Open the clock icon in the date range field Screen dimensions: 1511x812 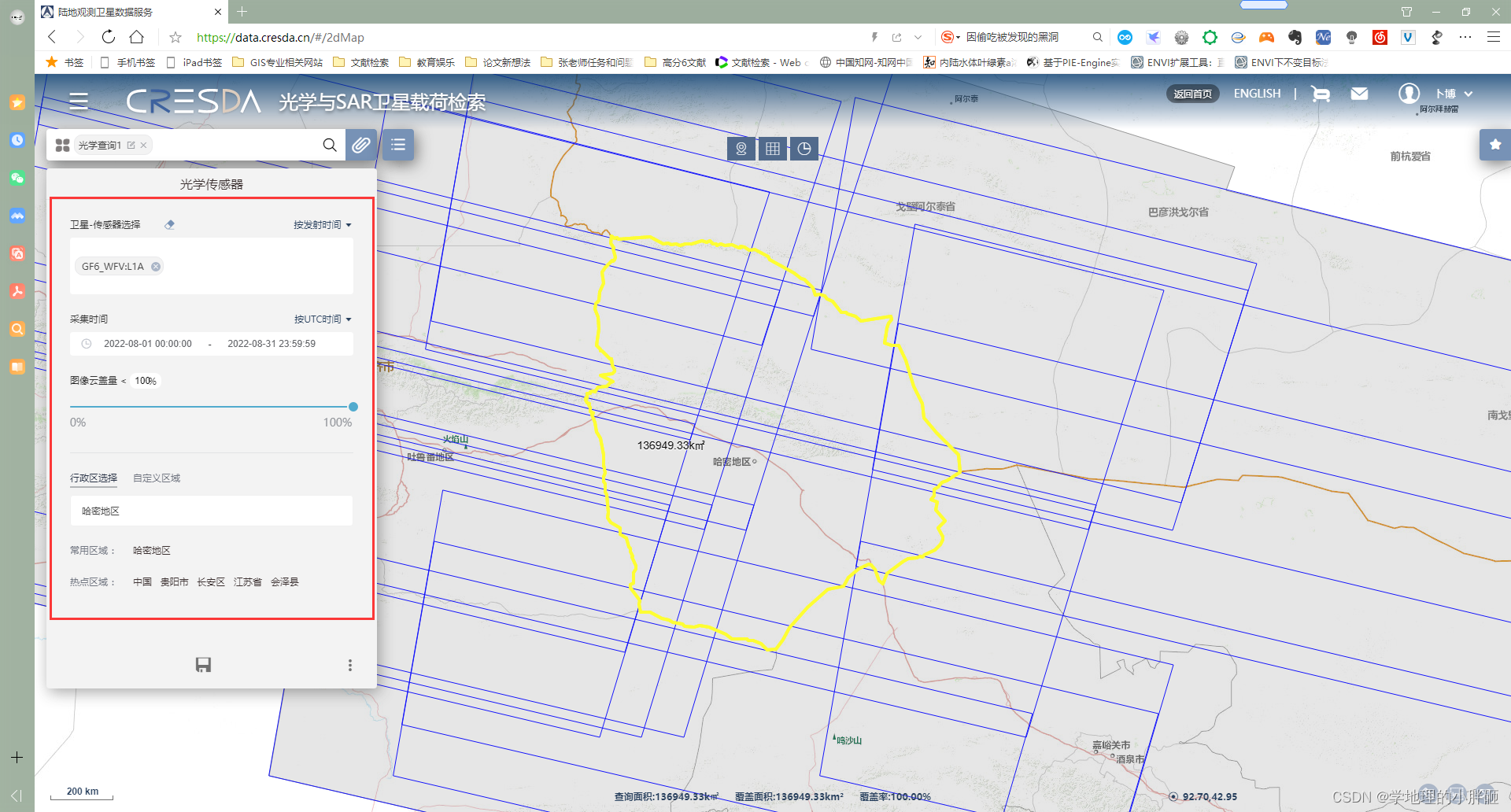(x=87, y=344)
